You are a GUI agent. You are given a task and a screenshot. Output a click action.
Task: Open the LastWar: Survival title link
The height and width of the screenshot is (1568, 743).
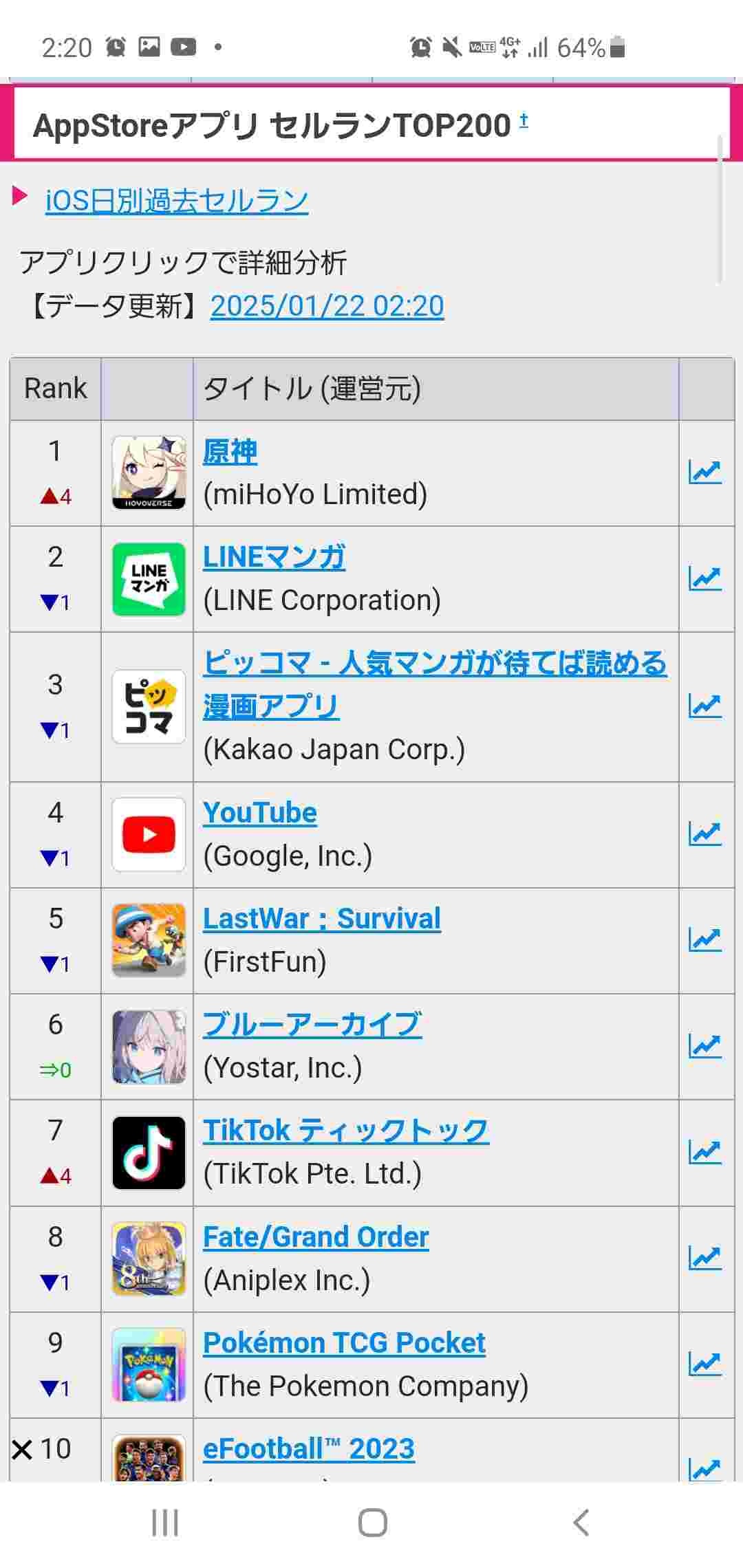pos(321,919)
